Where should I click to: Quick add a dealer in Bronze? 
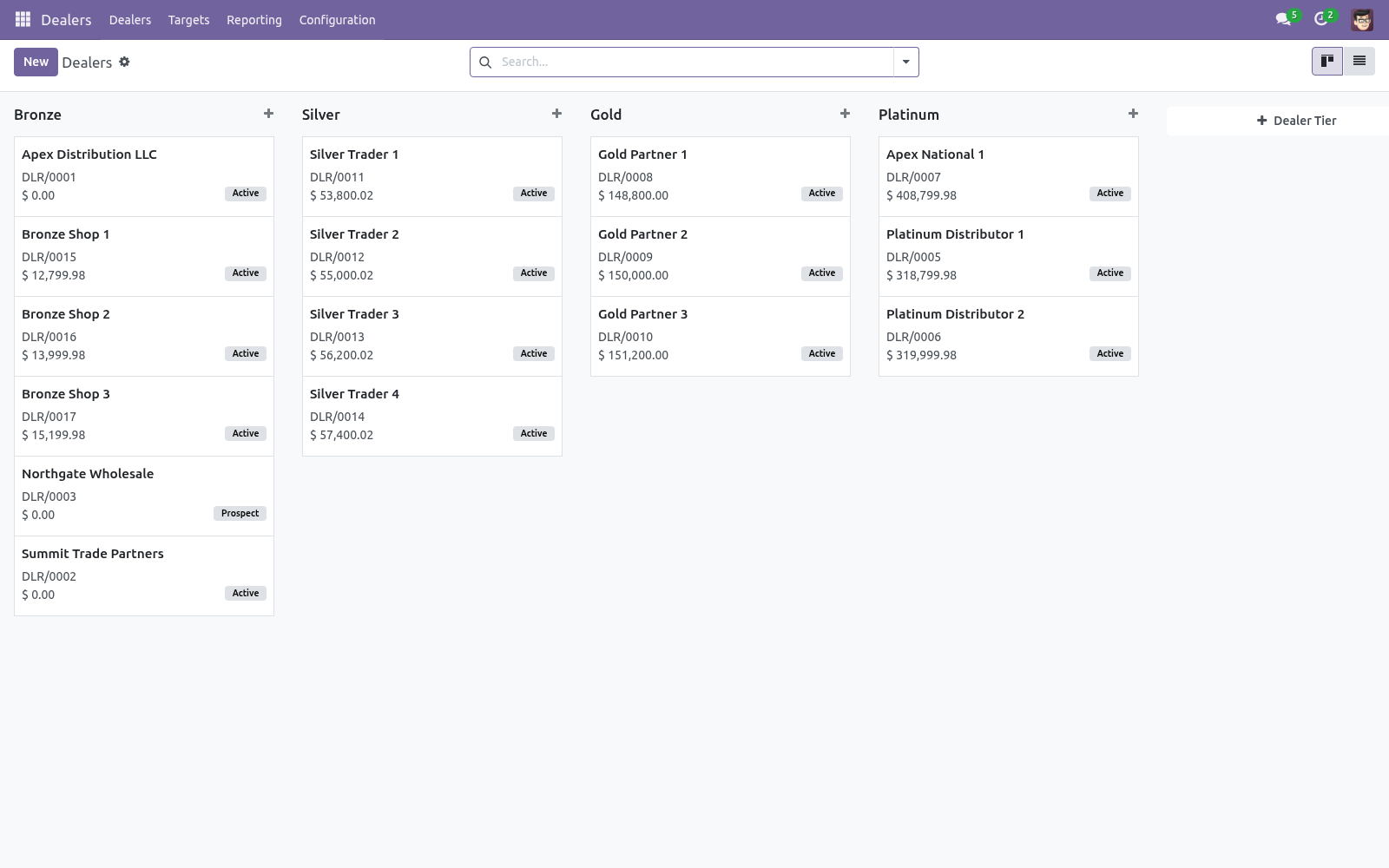click(x=268, y=114)
